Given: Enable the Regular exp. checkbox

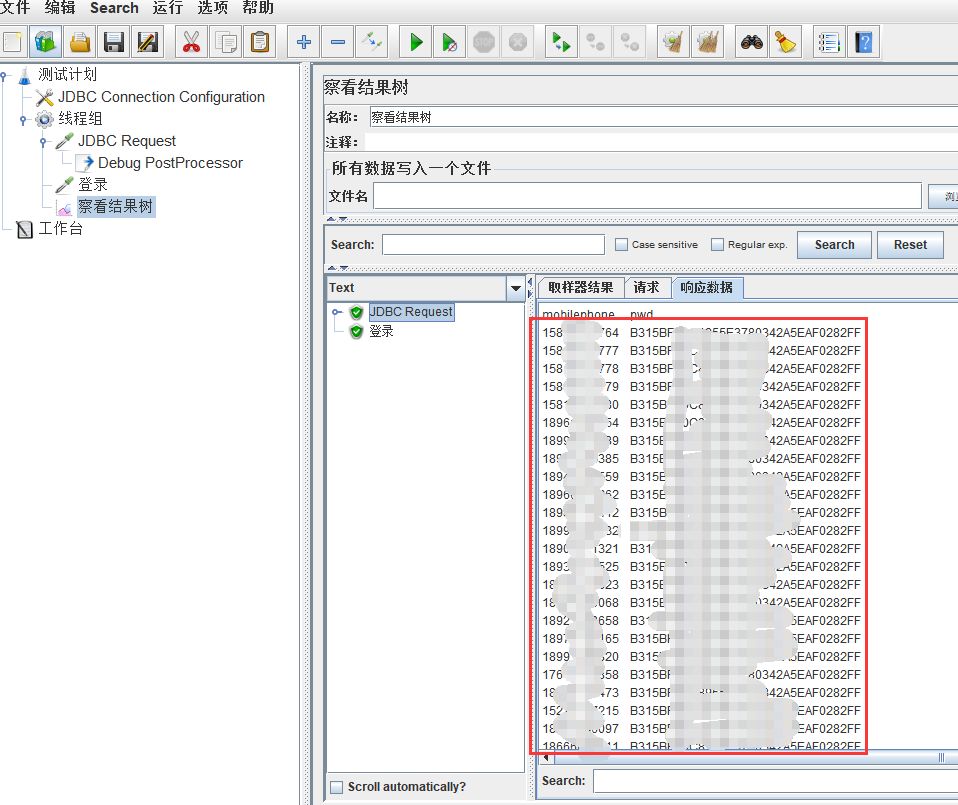Looking at the screenshot, I should click(x=717, y=244).
